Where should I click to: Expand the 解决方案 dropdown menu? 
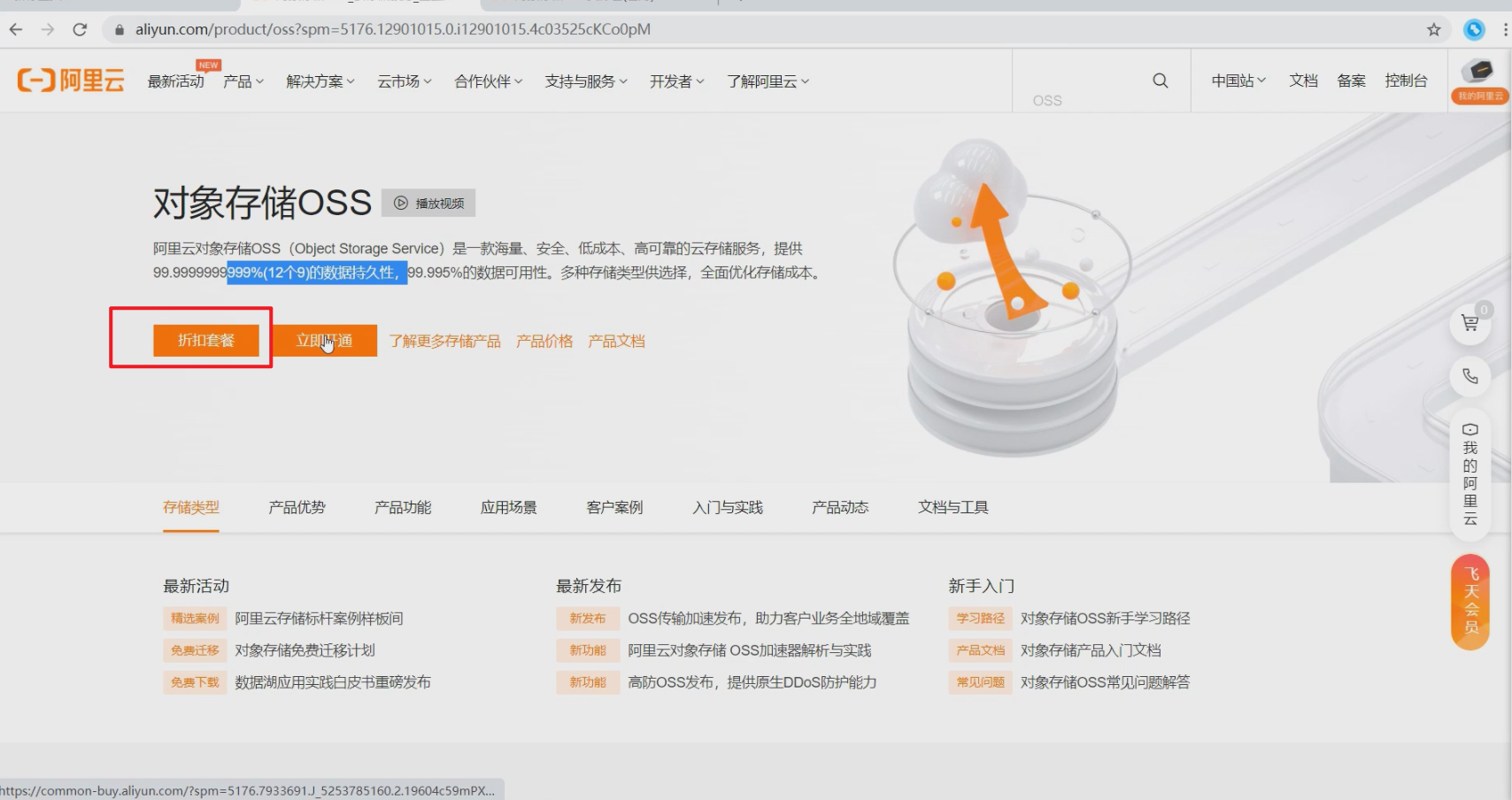click(x=320, y=81)
